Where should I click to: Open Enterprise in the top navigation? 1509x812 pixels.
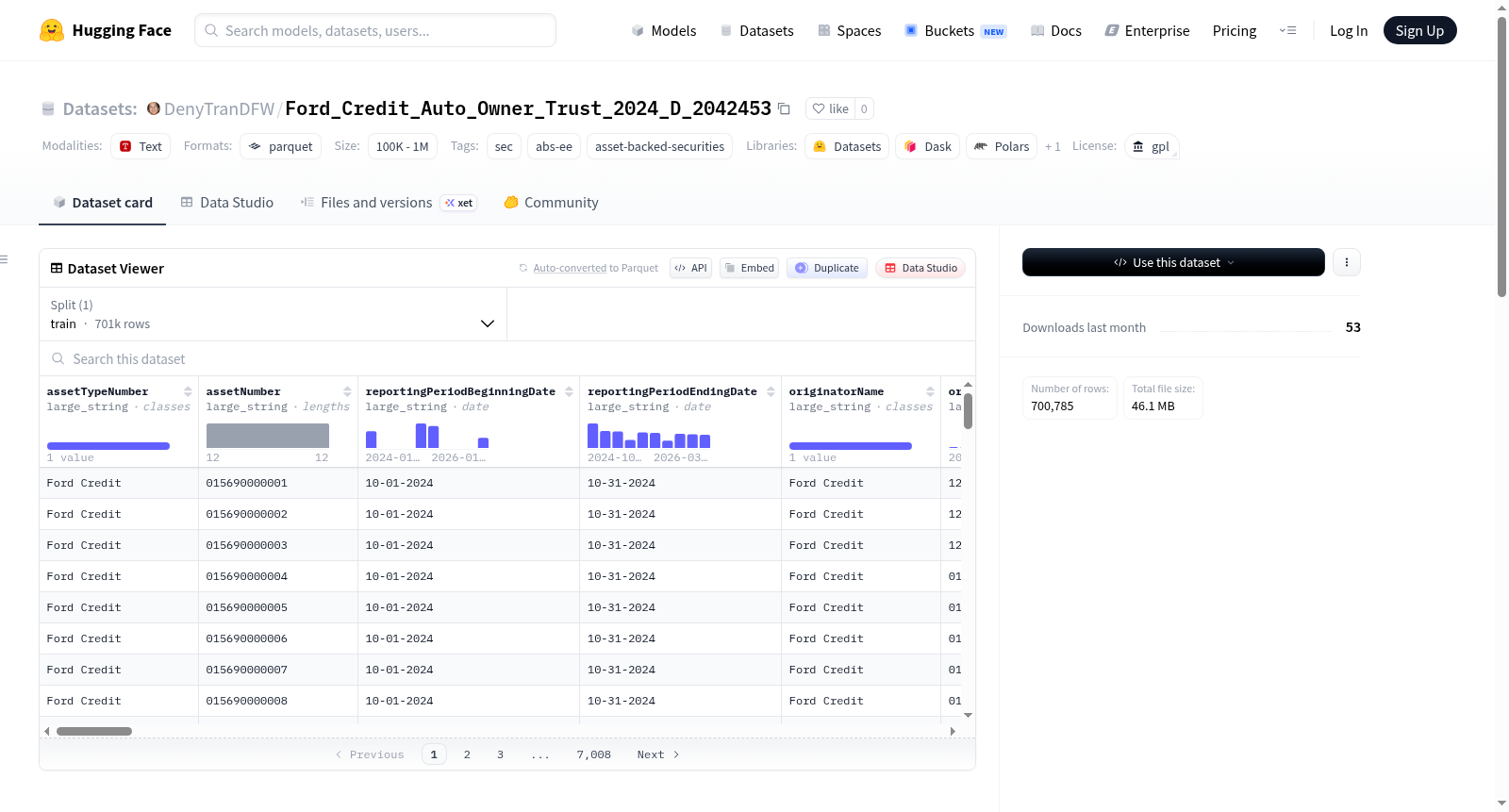1147,30
